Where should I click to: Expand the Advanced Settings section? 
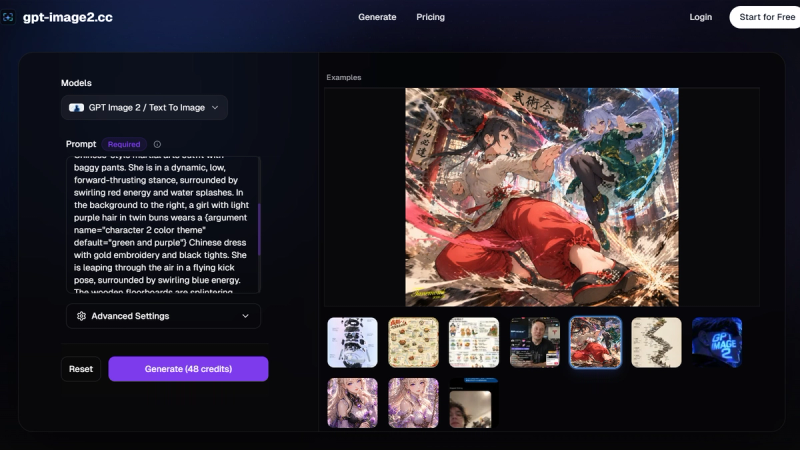(163, 316)
